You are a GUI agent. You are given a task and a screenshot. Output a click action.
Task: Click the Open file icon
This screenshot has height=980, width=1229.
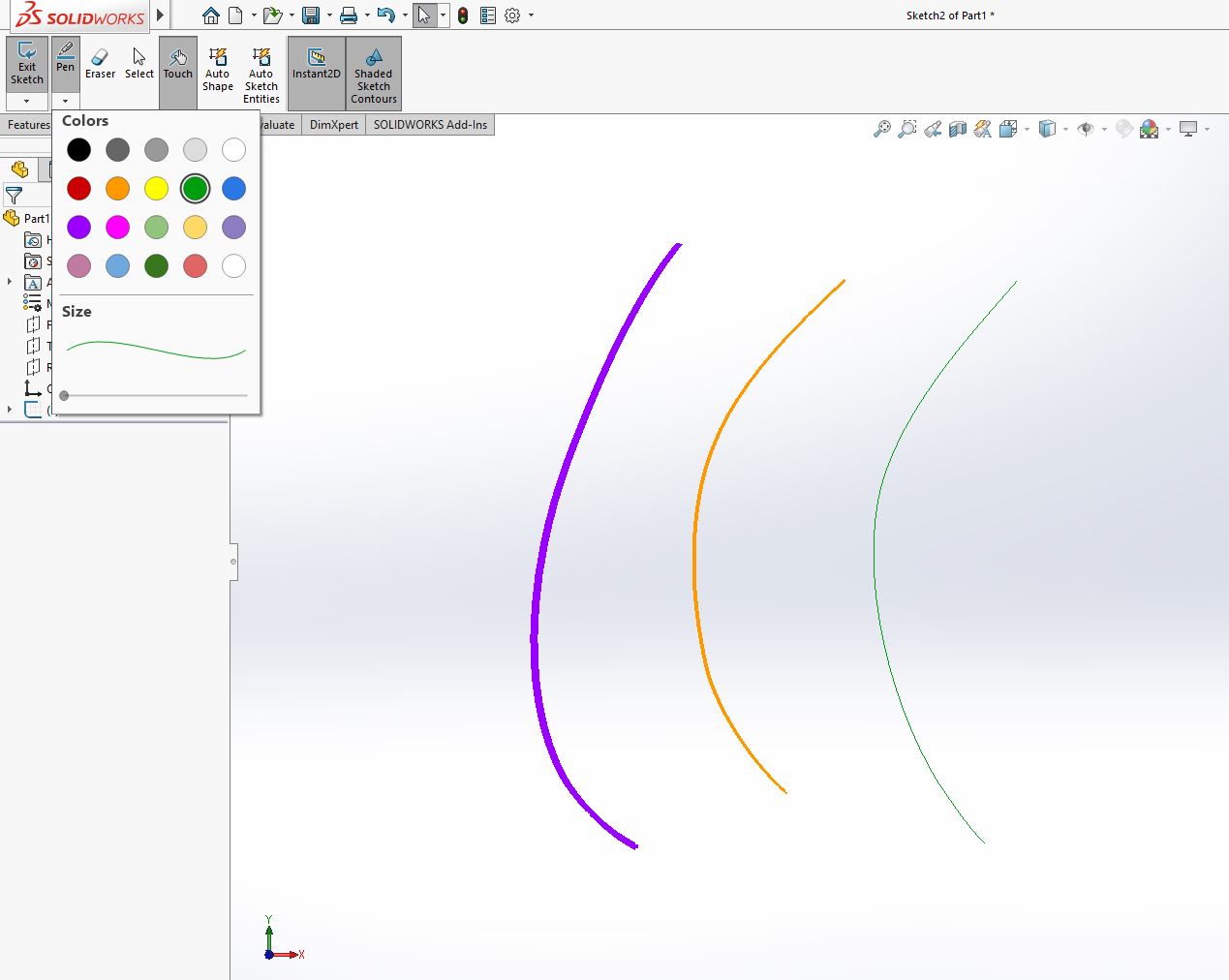tap(273, 15)
